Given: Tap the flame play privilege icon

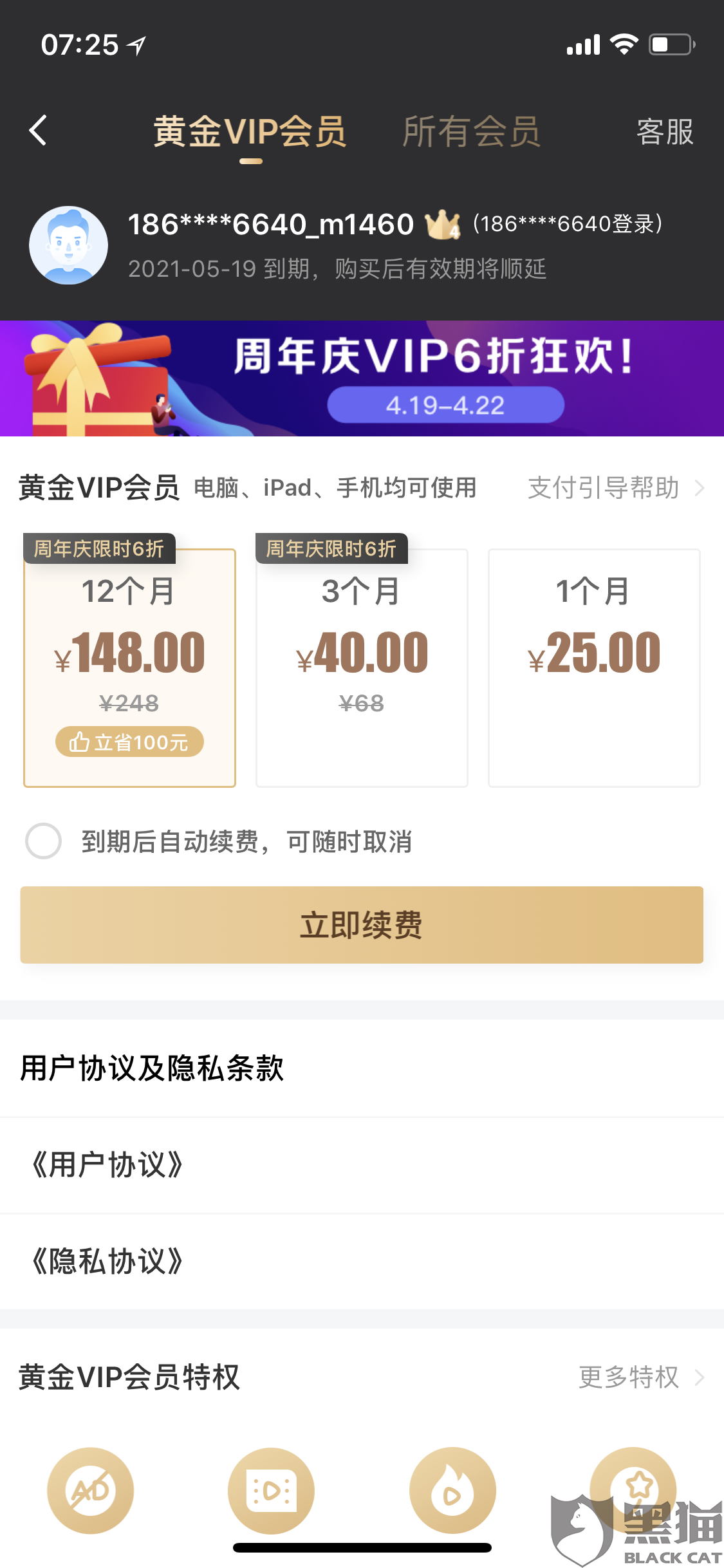Looking at the screenshot, I should [452, 1490].
